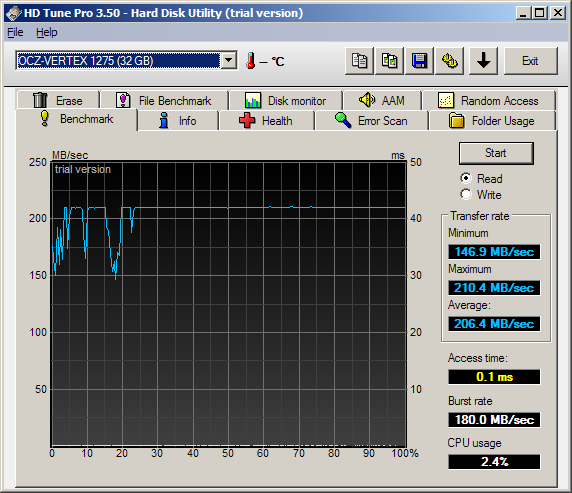Viewport: 572px width, 493px height.
Task: Open the Help menu
Action: click(47, 32)
